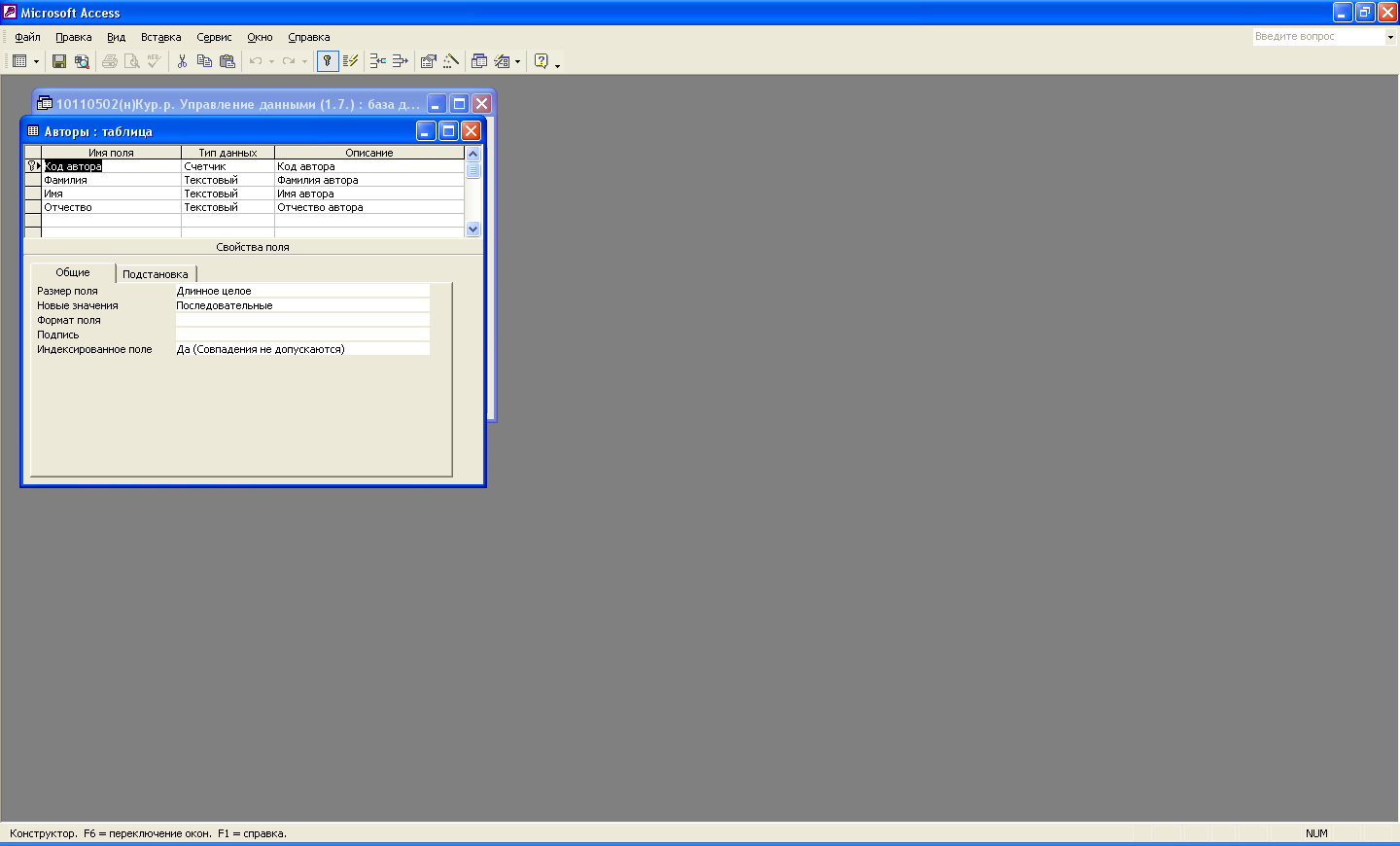Open Properties from the toolbar icon
The height and width of the screenshot is (846, 1400).
(x=428, y=61)
